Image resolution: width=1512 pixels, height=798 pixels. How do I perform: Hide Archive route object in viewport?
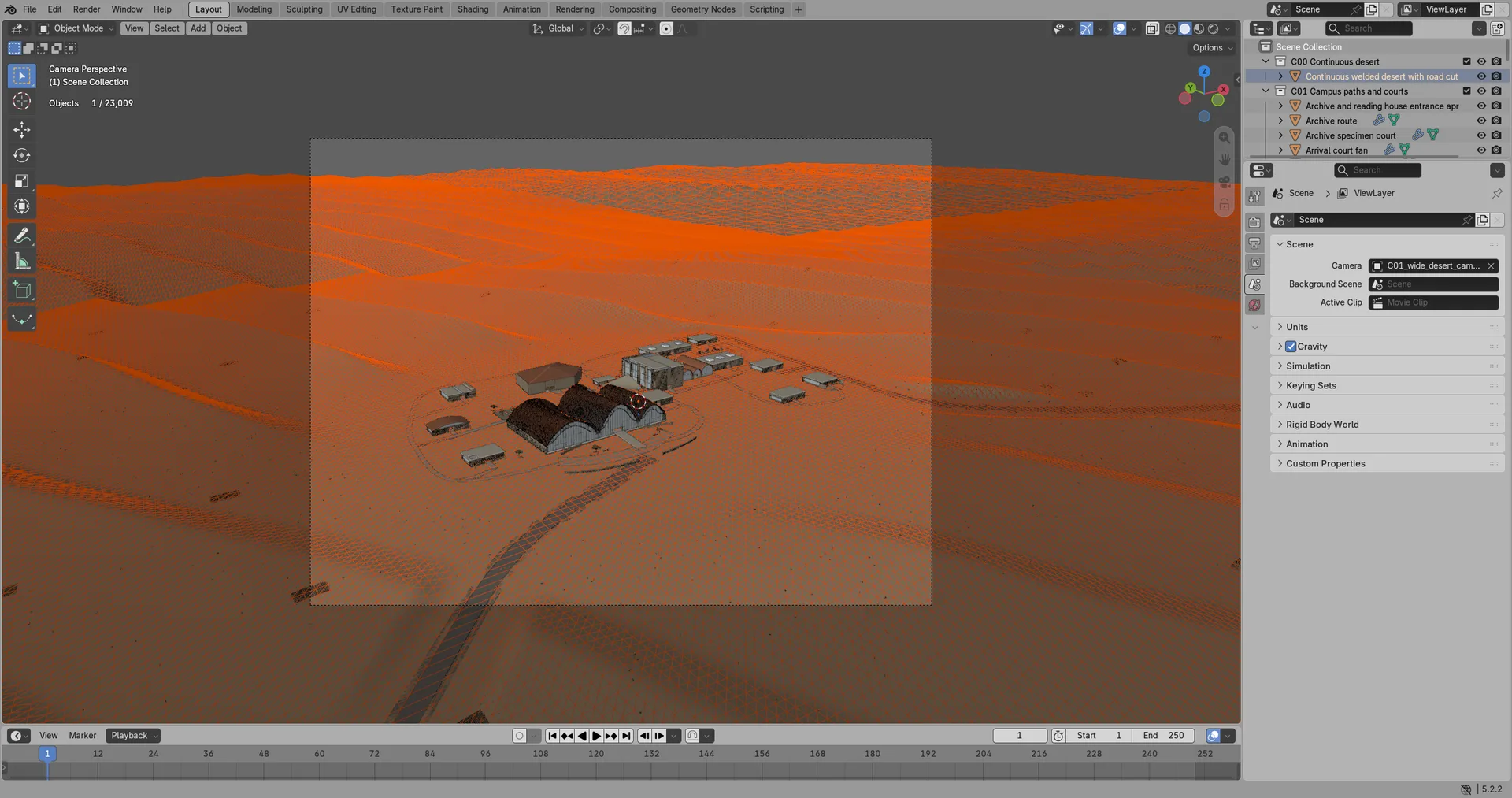pos(1481,121)
